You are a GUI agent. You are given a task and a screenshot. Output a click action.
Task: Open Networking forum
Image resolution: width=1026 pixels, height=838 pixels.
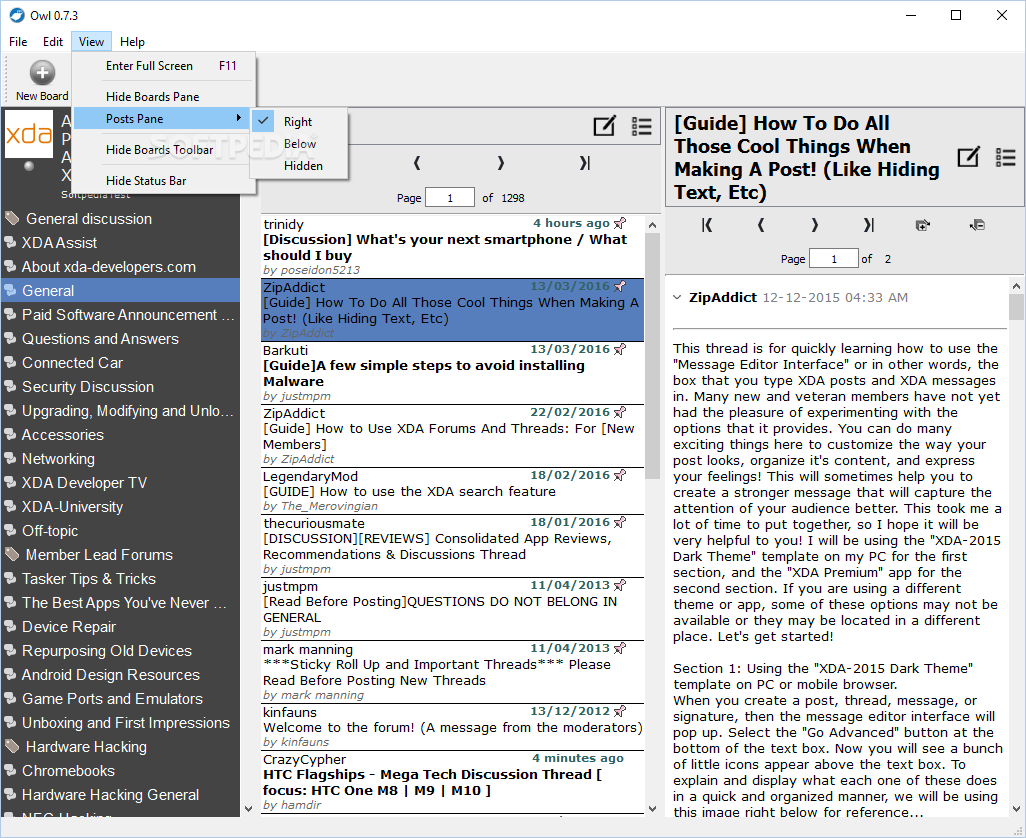click(x=121, y=459)
